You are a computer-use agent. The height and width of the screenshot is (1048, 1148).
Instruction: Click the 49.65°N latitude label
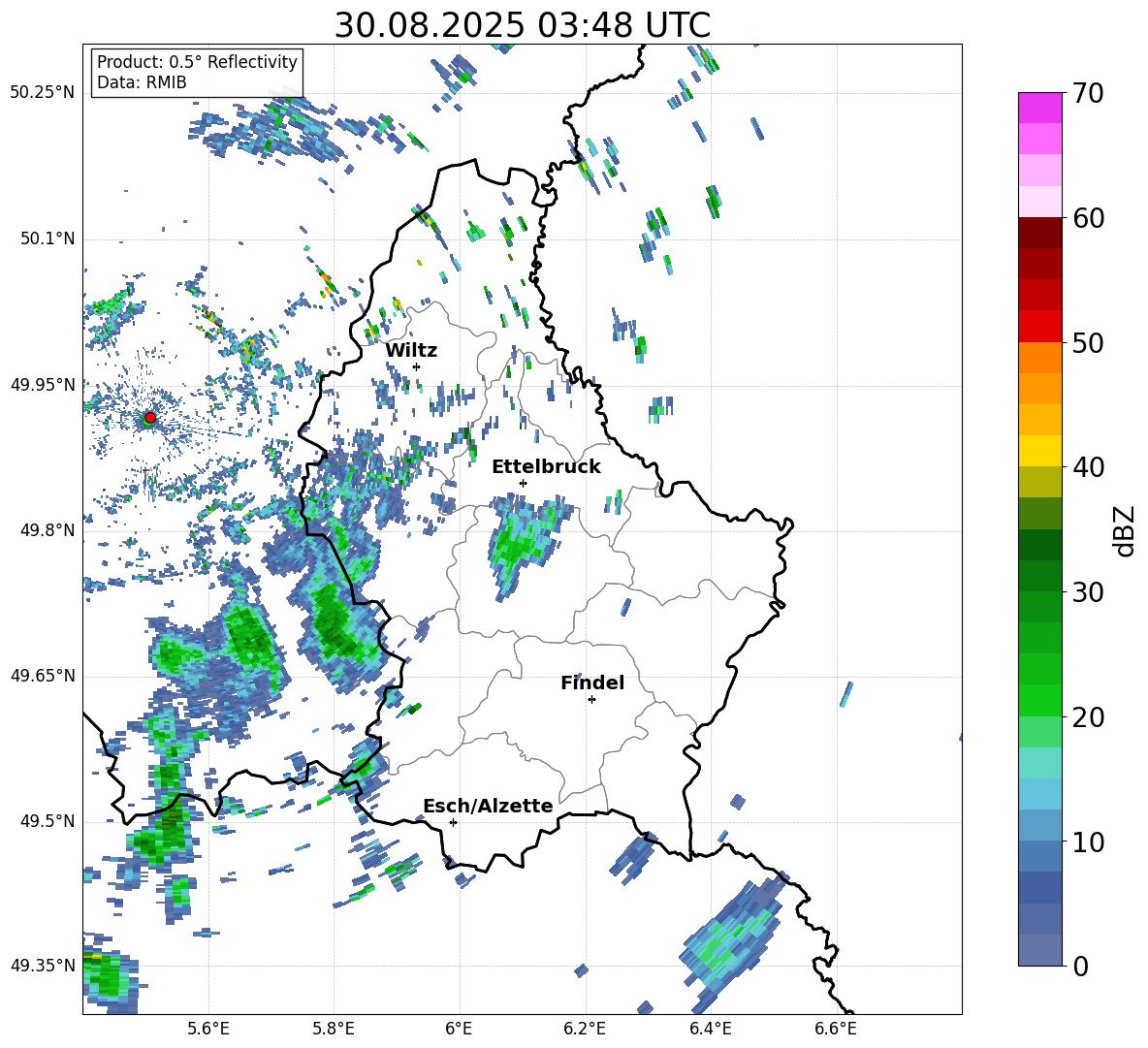43,676
